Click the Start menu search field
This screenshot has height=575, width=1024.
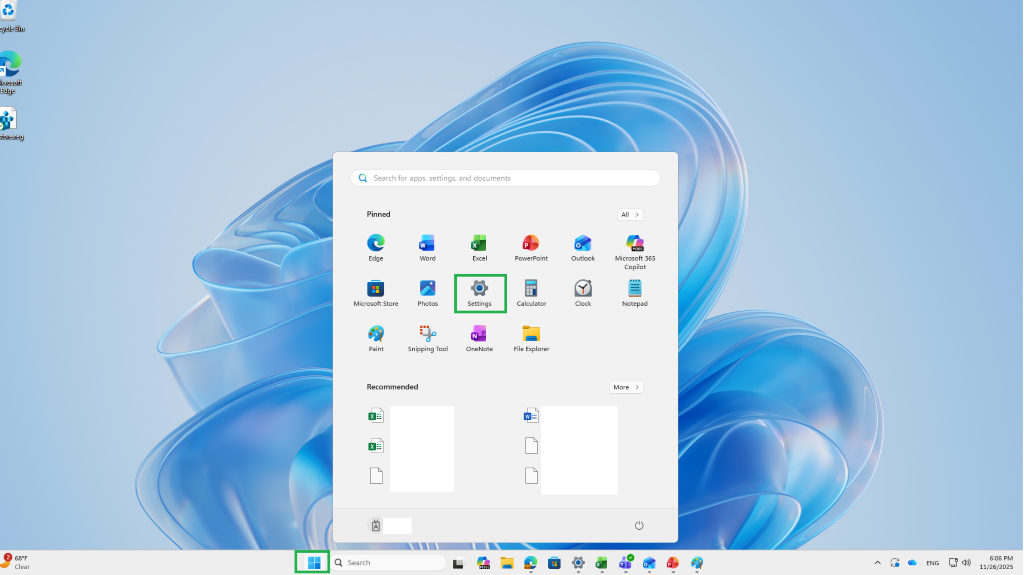505,178
